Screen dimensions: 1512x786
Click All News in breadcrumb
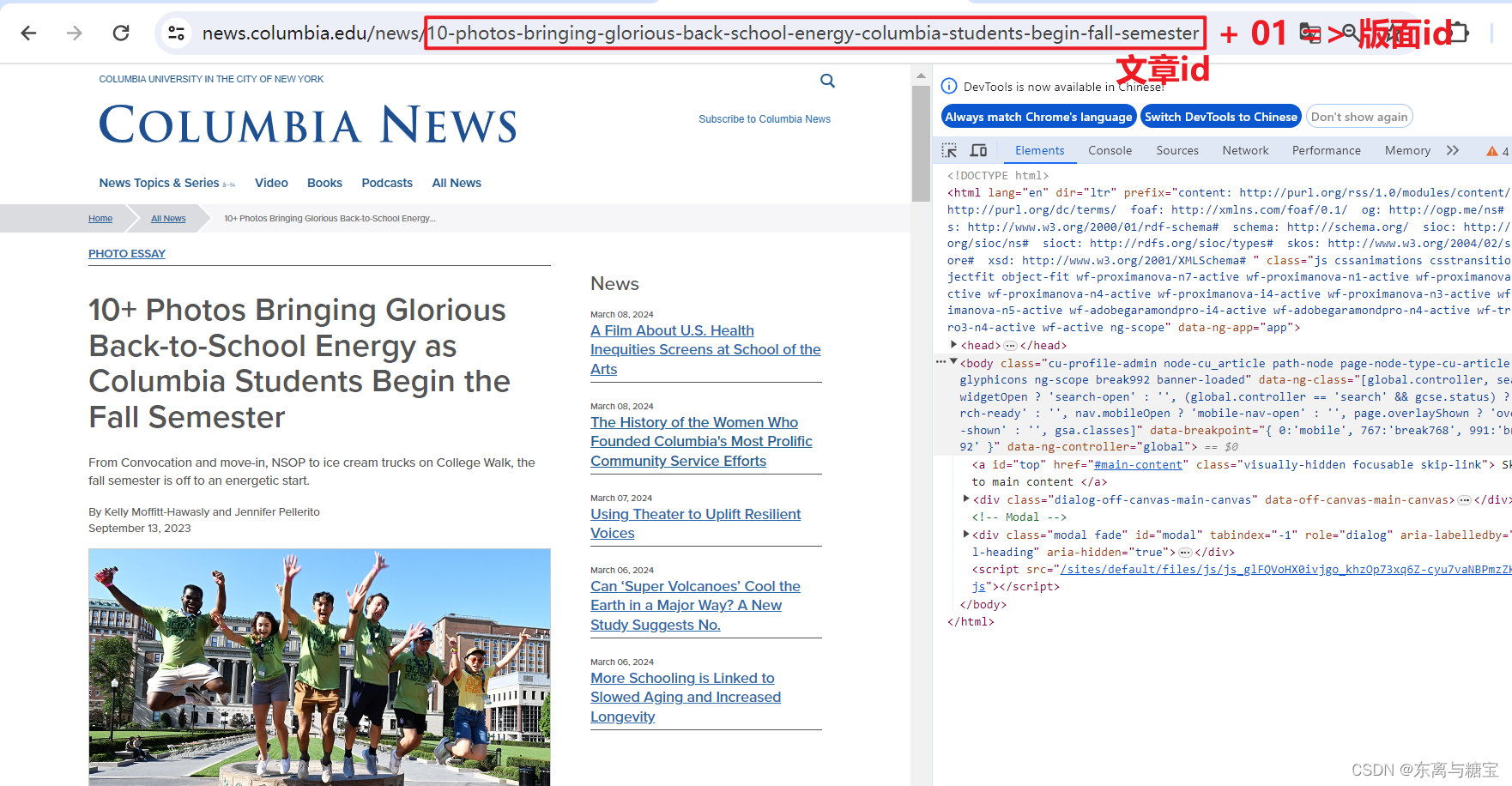click(168, 218)
